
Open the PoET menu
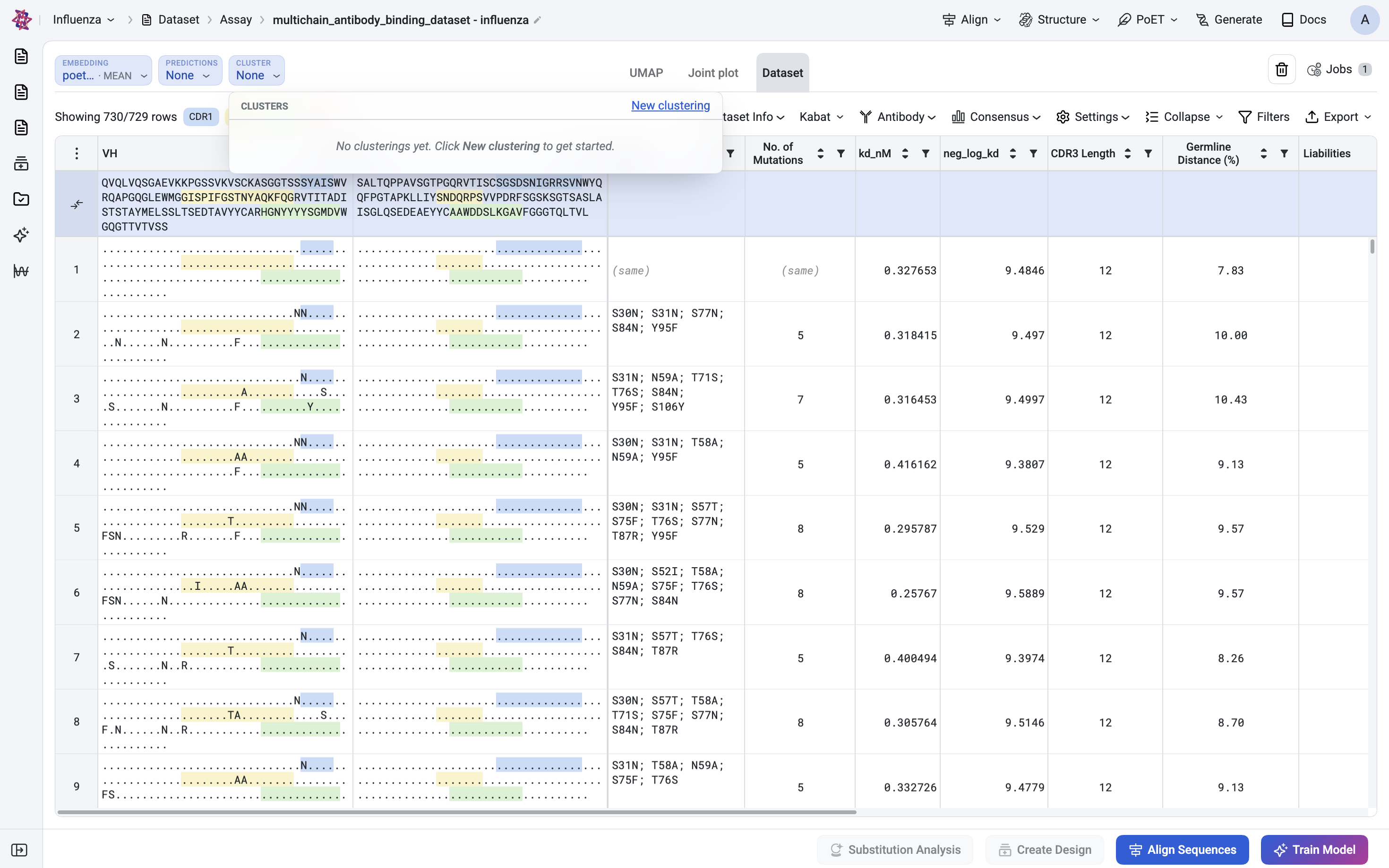coord(1148,19)
